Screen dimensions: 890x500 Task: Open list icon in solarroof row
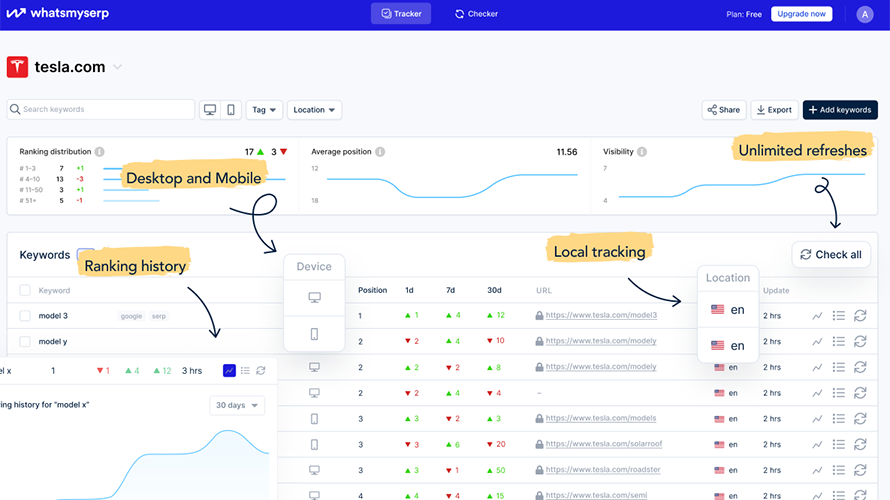click(839, 444)
